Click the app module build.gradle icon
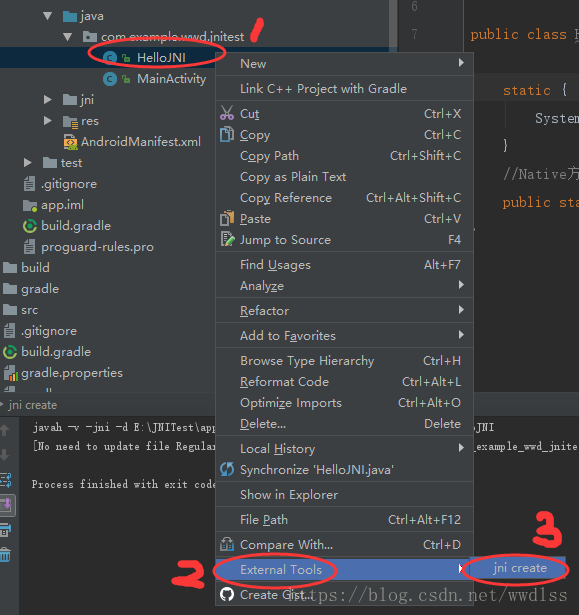Image resolution: width=579 pixels, height=615 pixels. click(x=30, y=226)
